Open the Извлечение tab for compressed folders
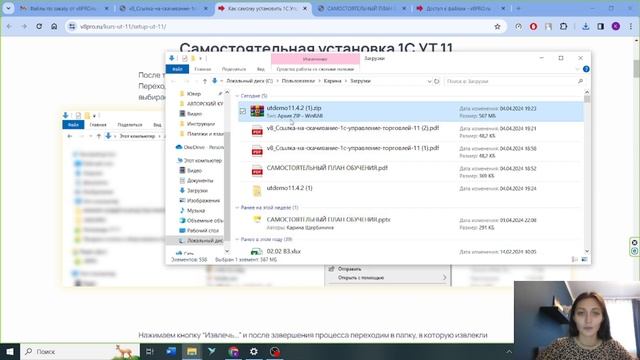 pos(315,59)
